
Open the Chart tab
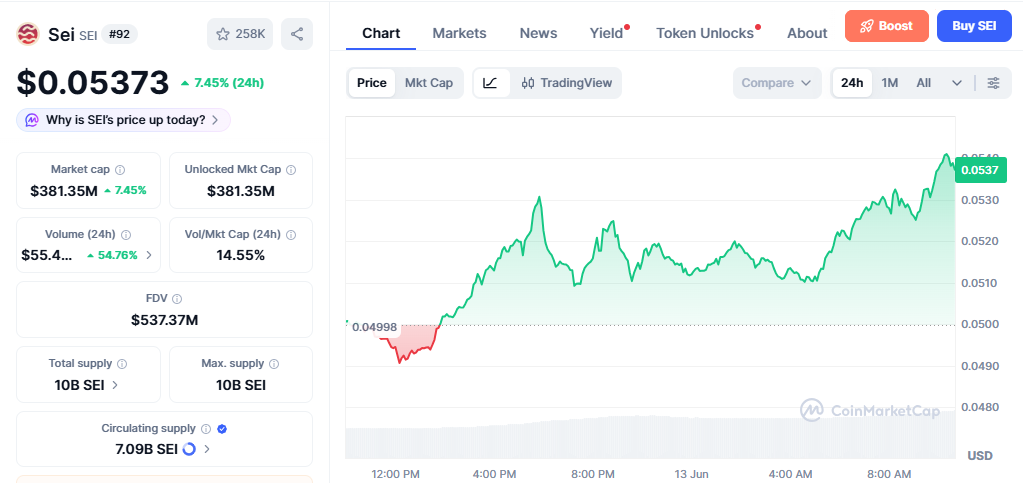381,33
